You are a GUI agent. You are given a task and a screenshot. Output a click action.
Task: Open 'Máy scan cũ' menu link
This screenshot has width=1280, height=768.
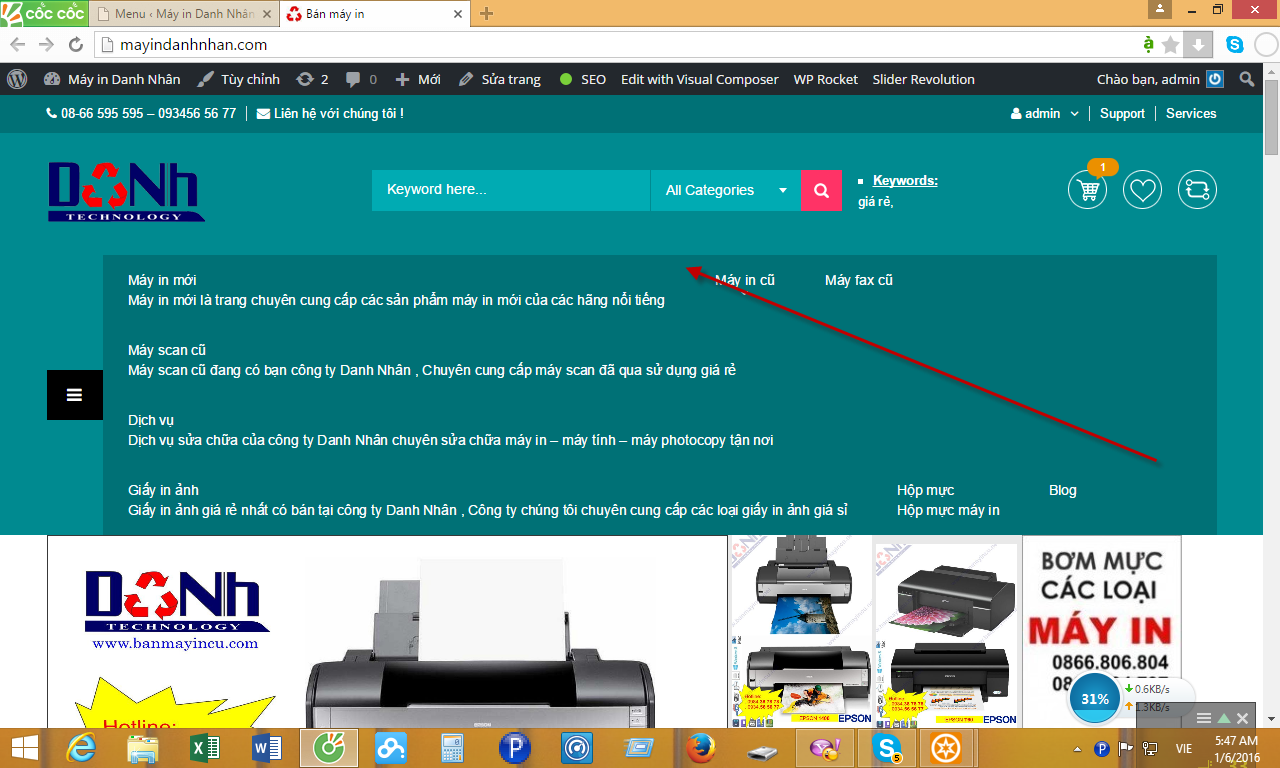(167, 350)
